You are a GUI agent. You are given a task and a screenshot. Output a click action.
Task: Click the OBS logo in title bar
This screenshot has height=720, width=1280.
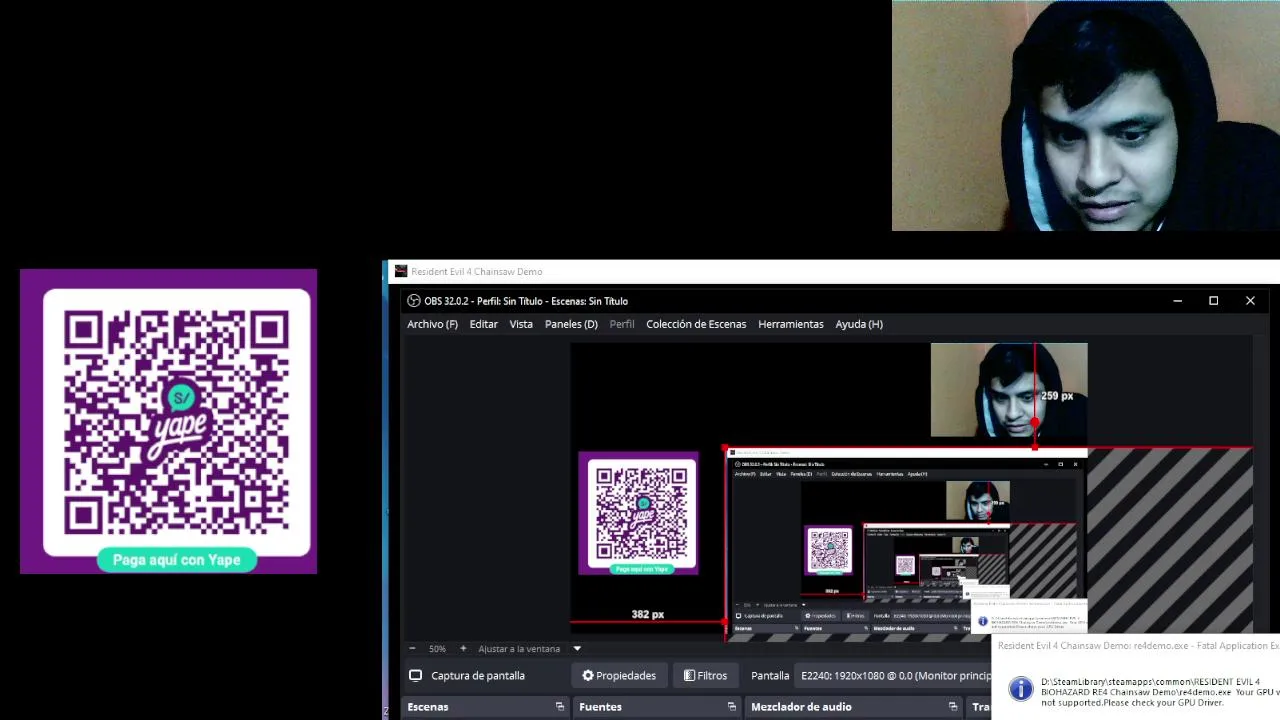[x=414, y=301]
